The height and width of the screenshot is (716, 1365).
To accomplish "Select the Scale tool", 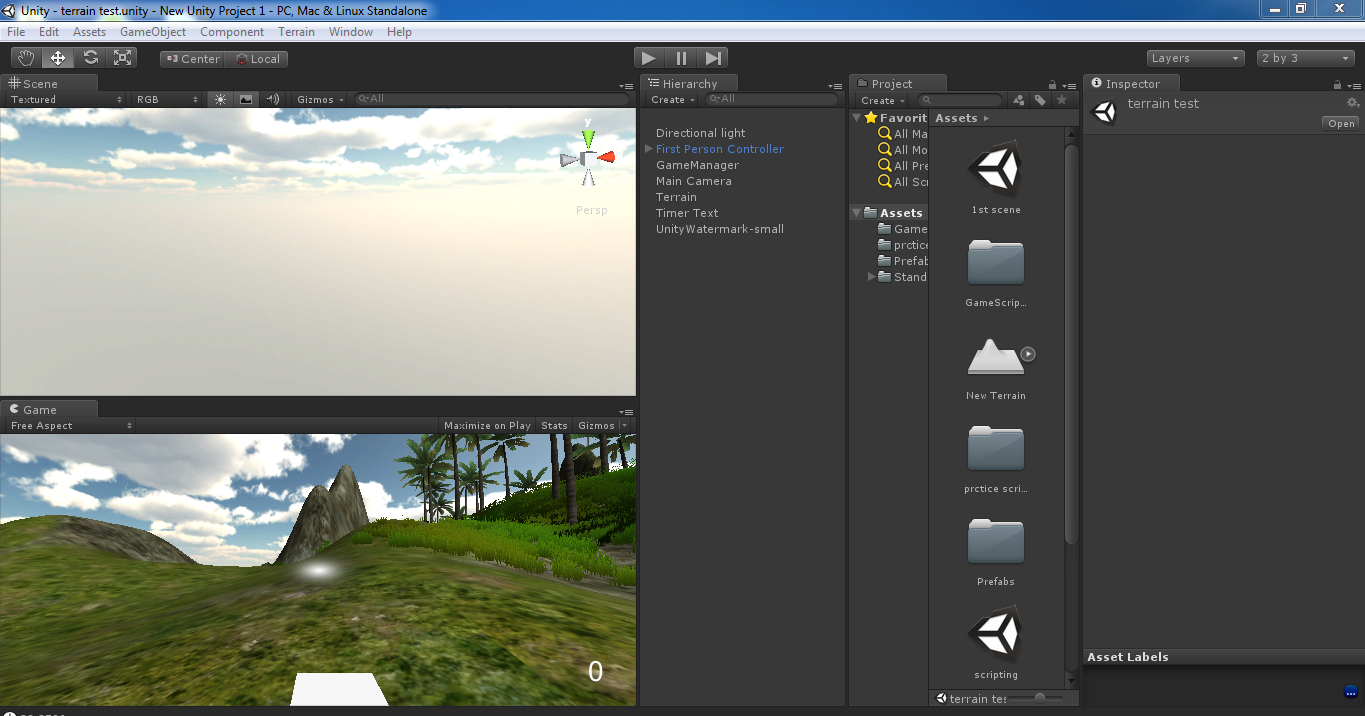I will pos(123,58).
